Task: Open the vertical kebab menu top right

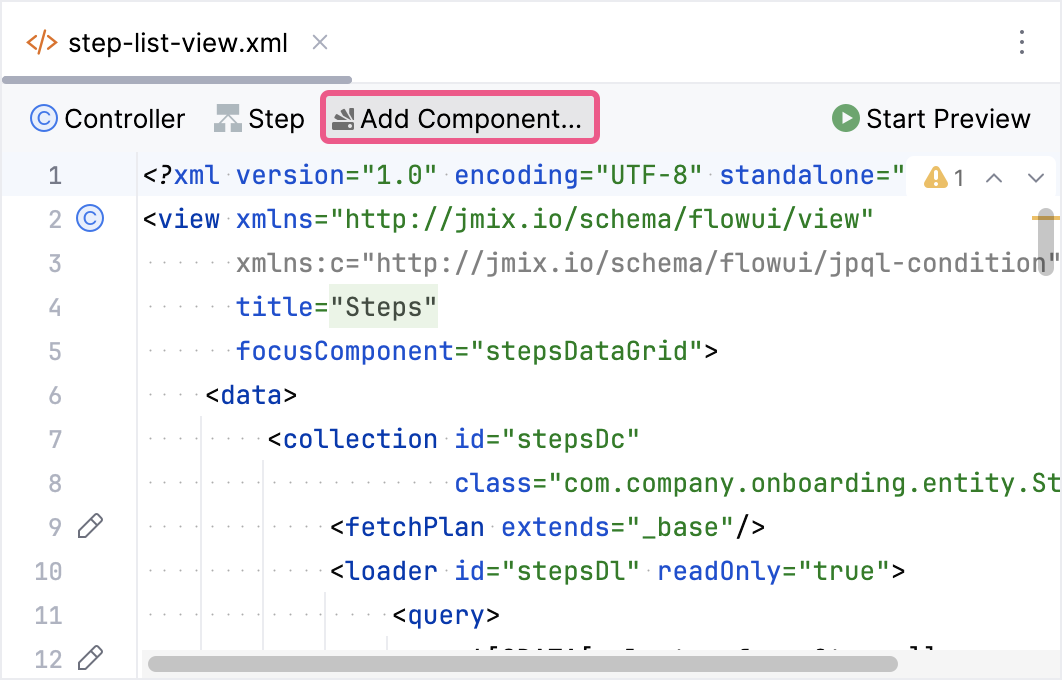Action: pos(1022,42)
